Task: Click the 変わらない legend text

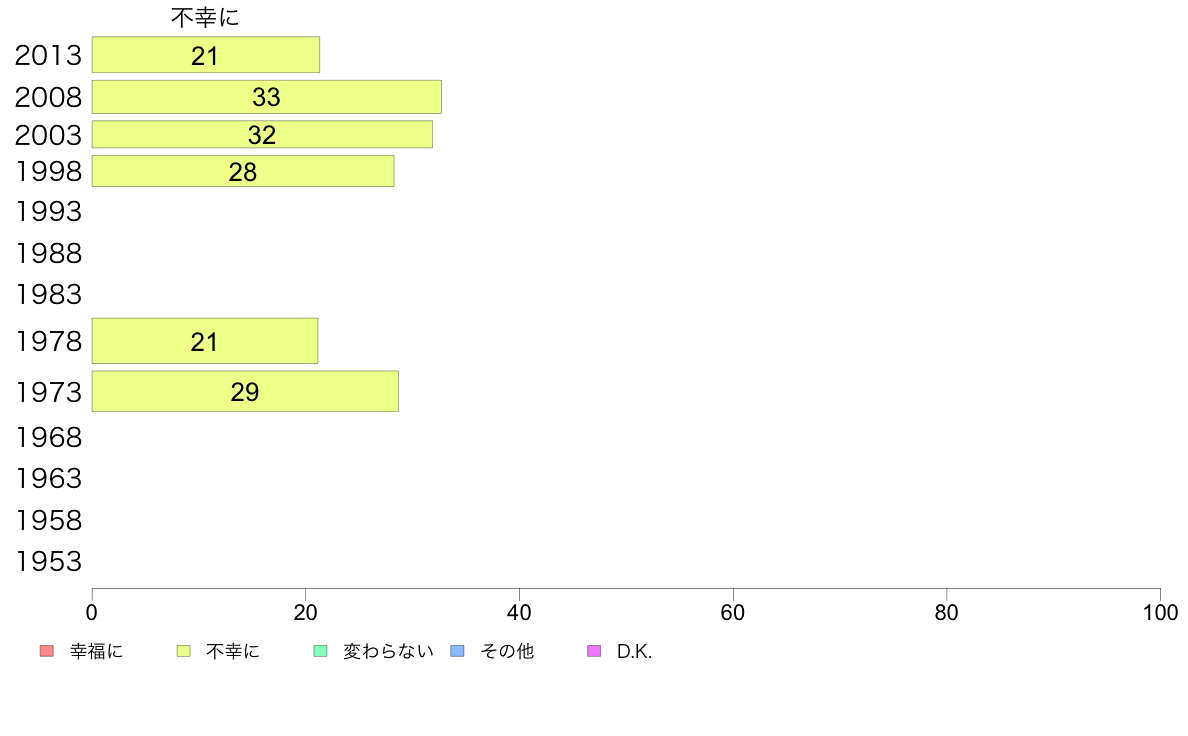Action: pos(388,651)
